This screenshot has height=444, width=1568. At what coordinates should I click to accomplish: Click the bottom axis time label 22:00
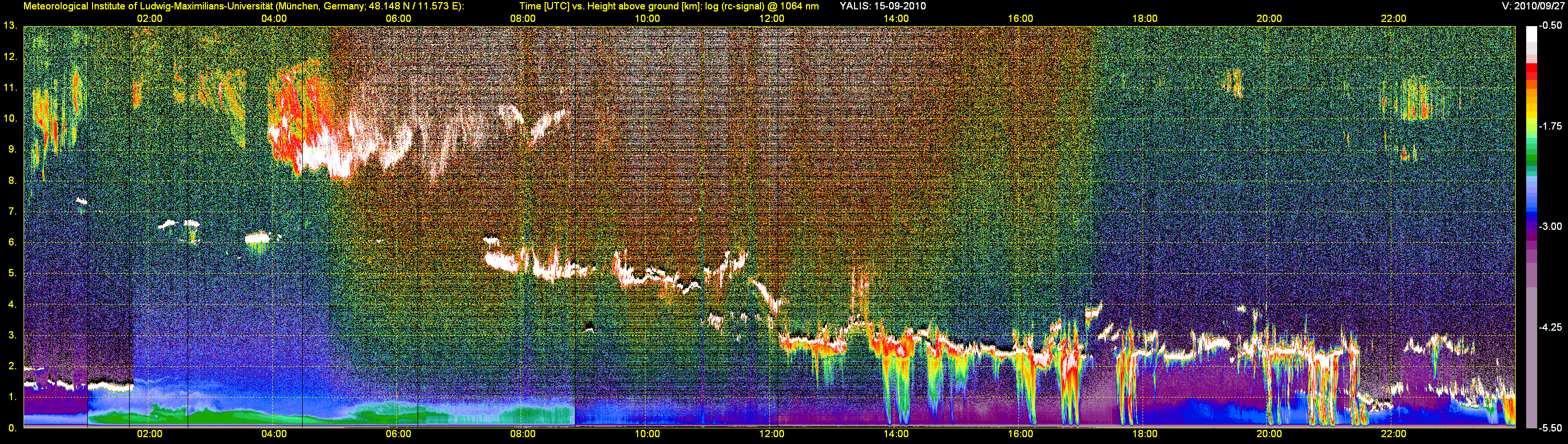[x=1394, y=434]
